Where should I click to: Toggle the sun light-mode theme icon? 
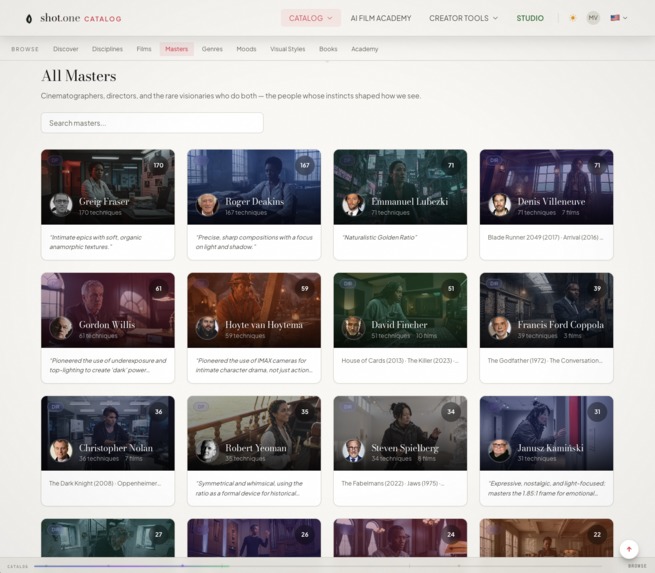[573, 18]
